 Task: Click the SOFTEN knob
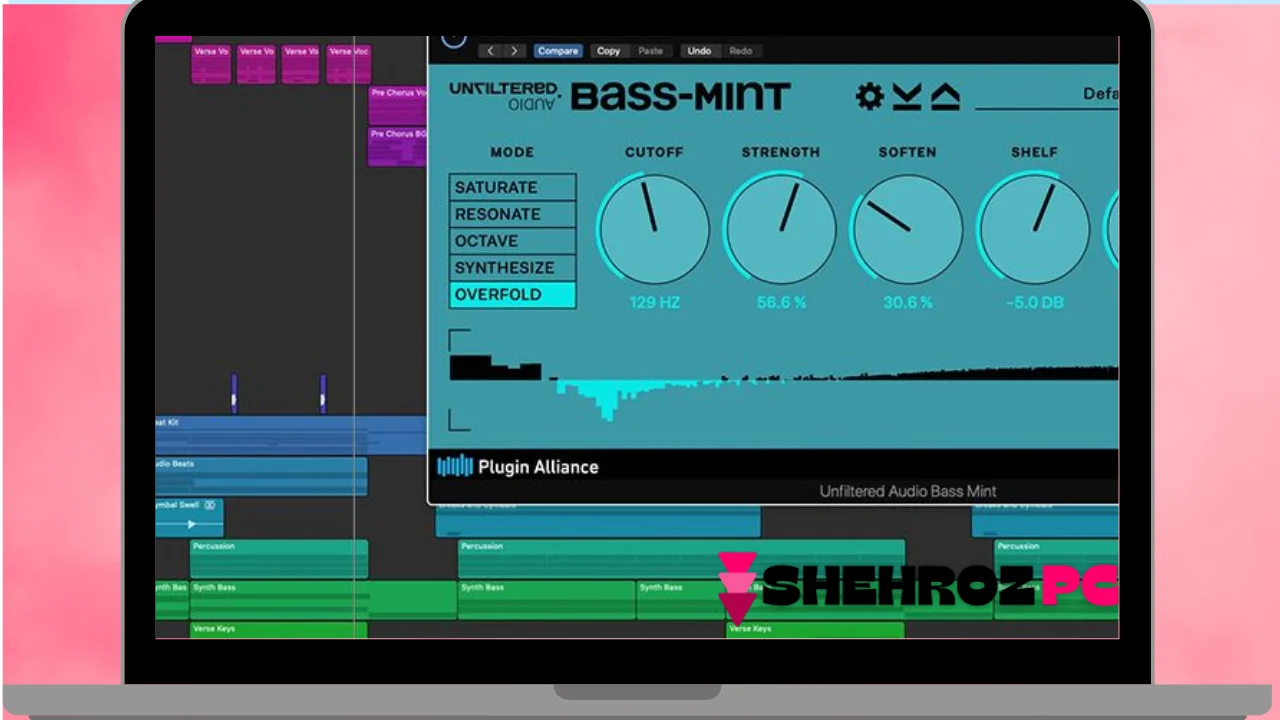907,229
